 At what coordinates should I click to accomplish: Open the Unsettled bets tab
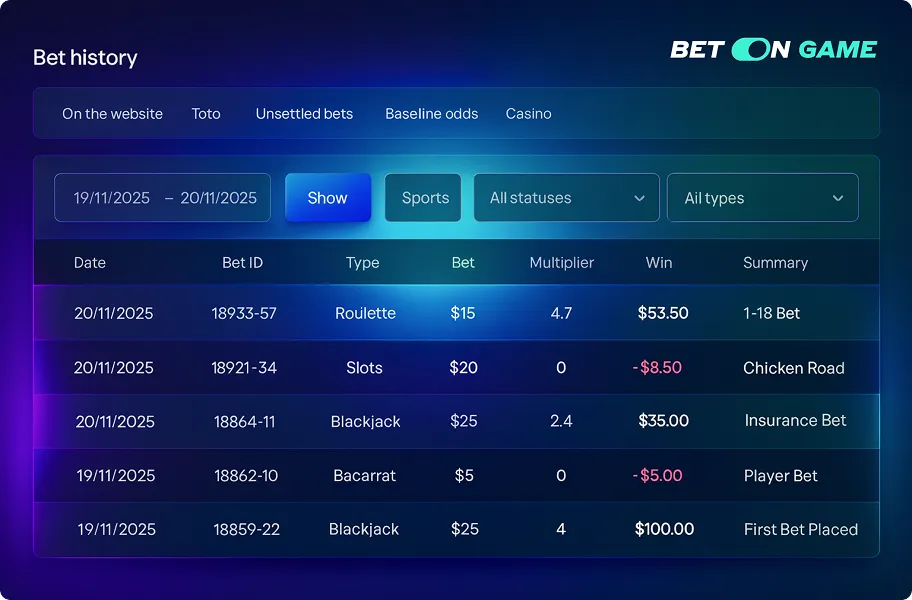click(x=304, y=114)
